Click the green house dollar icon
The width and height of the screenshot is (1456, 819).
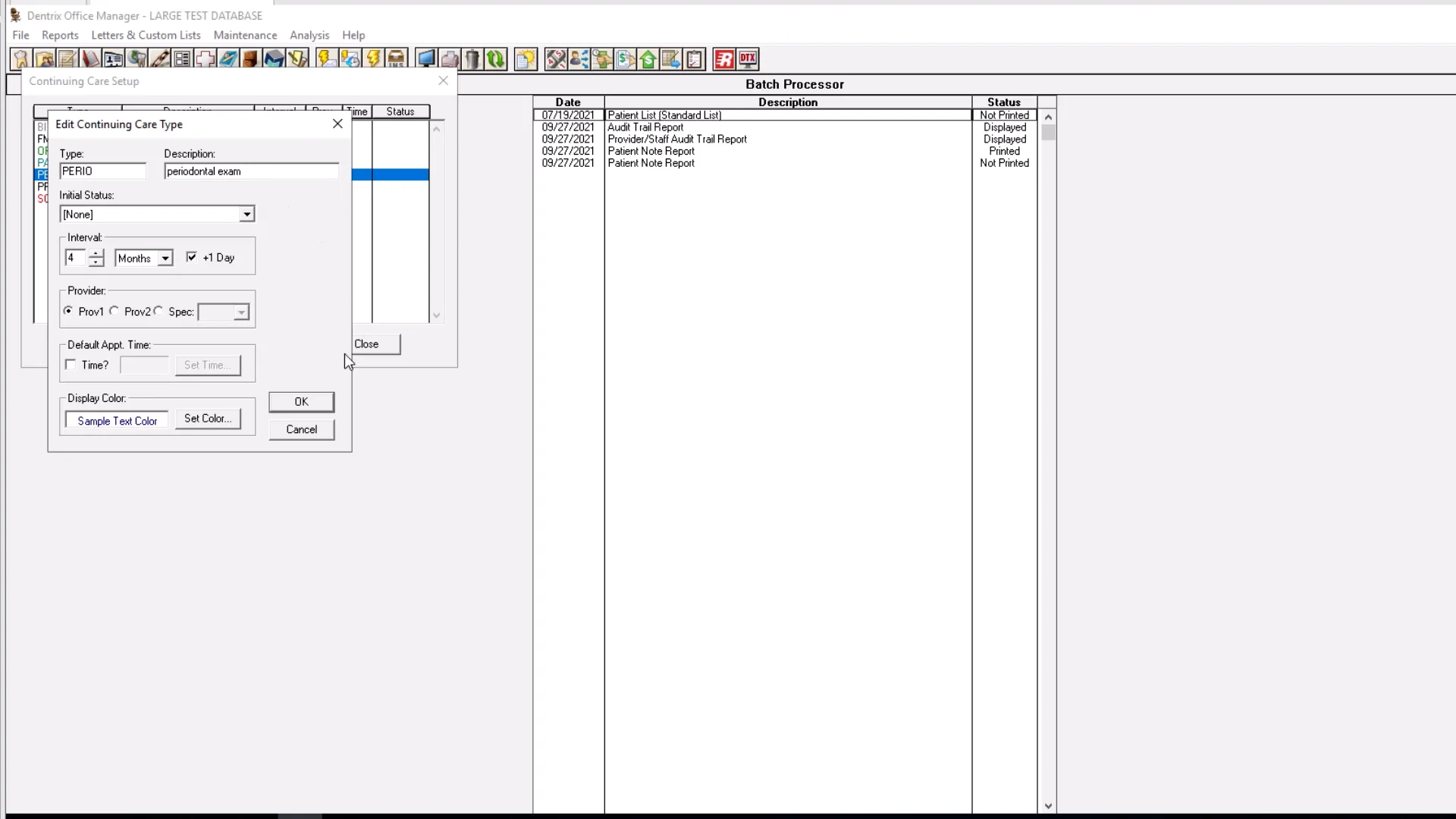pos(648,59)
